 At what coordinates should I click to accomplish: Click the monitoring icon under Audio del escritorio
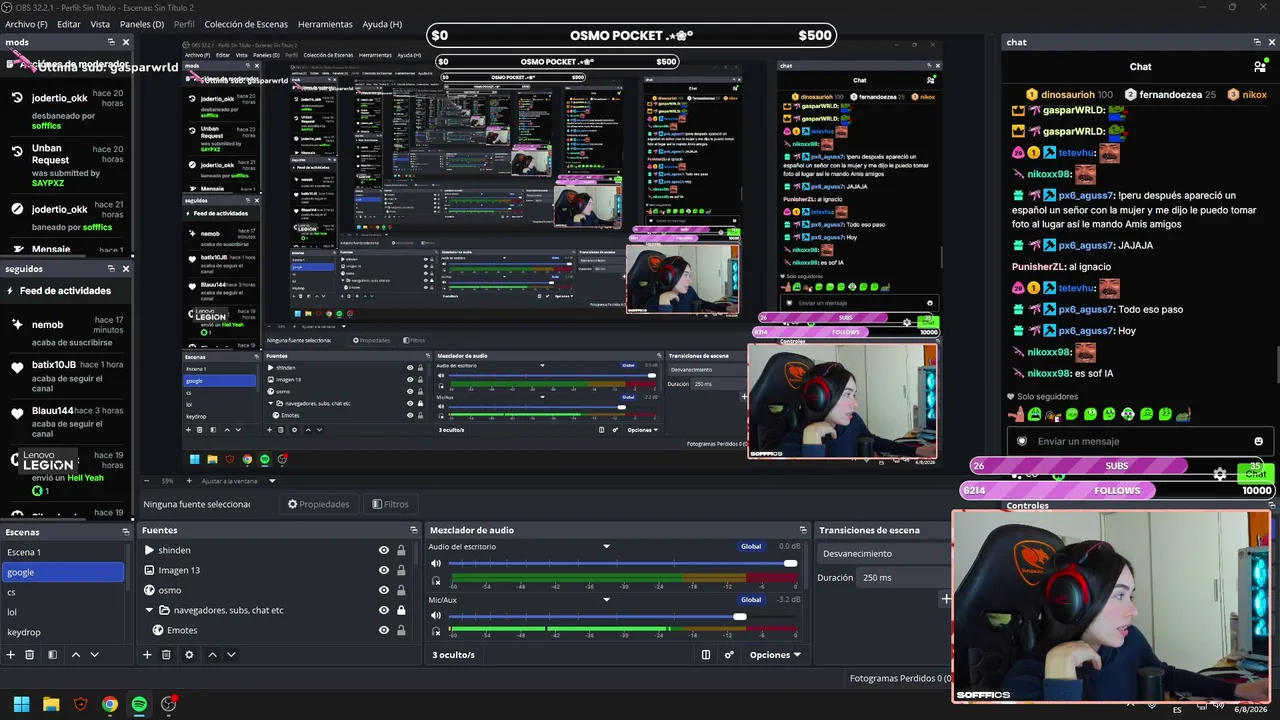pyautogui.click(x=436, y=580)
